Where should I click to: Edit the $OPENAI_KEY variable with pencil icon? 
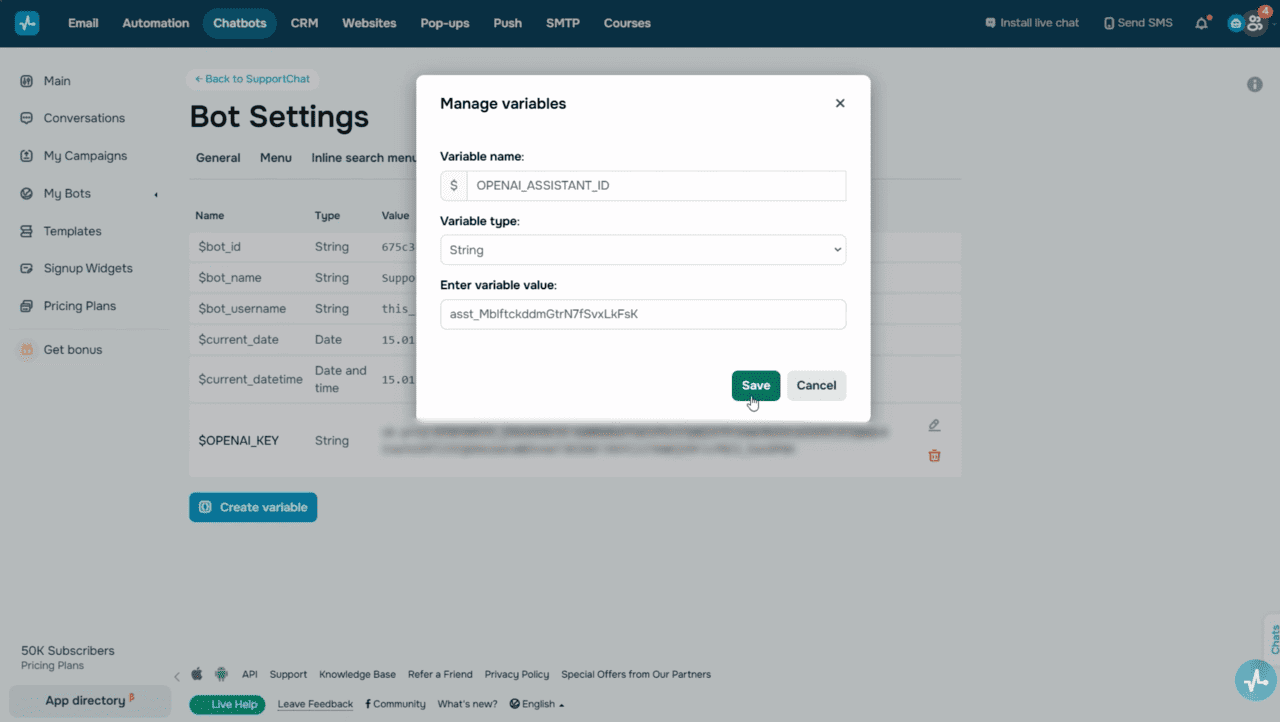(934, 425)
